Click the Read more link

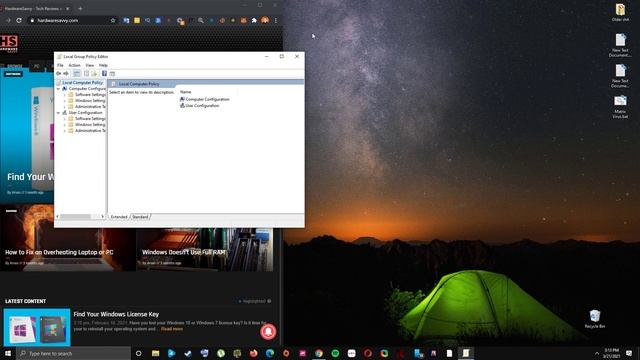click(172, 329)
